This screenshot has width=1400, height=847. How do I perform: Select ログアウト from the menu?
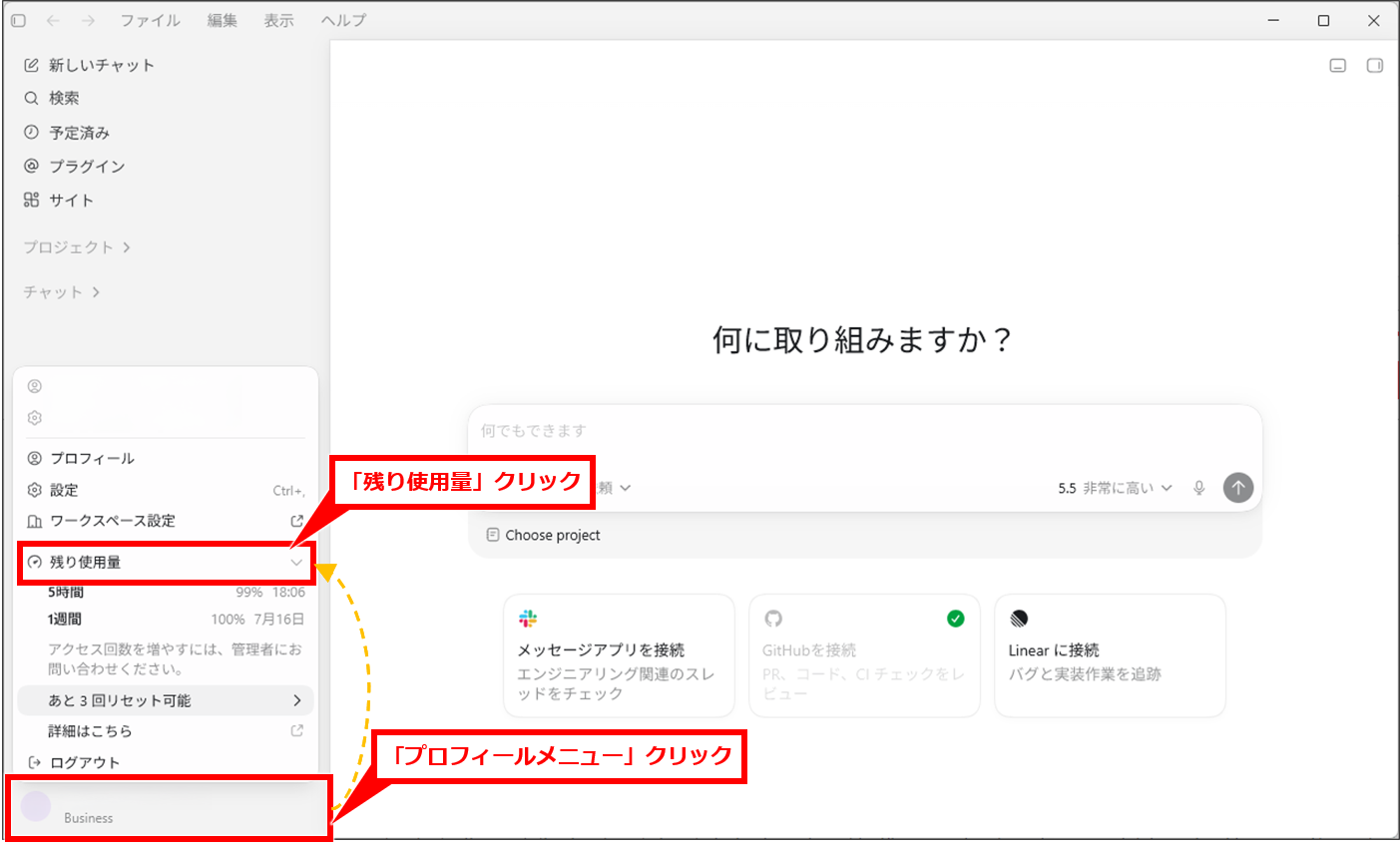pyautogui.click(x=166, y=762)
